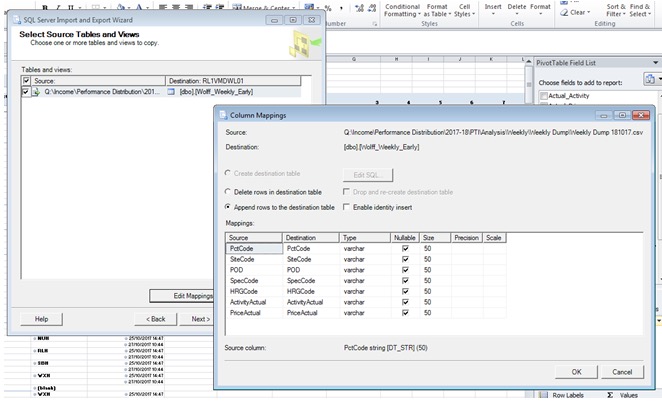Open Format as Table dropdown
Screen dimensions: 662x401
coord(437,11)
